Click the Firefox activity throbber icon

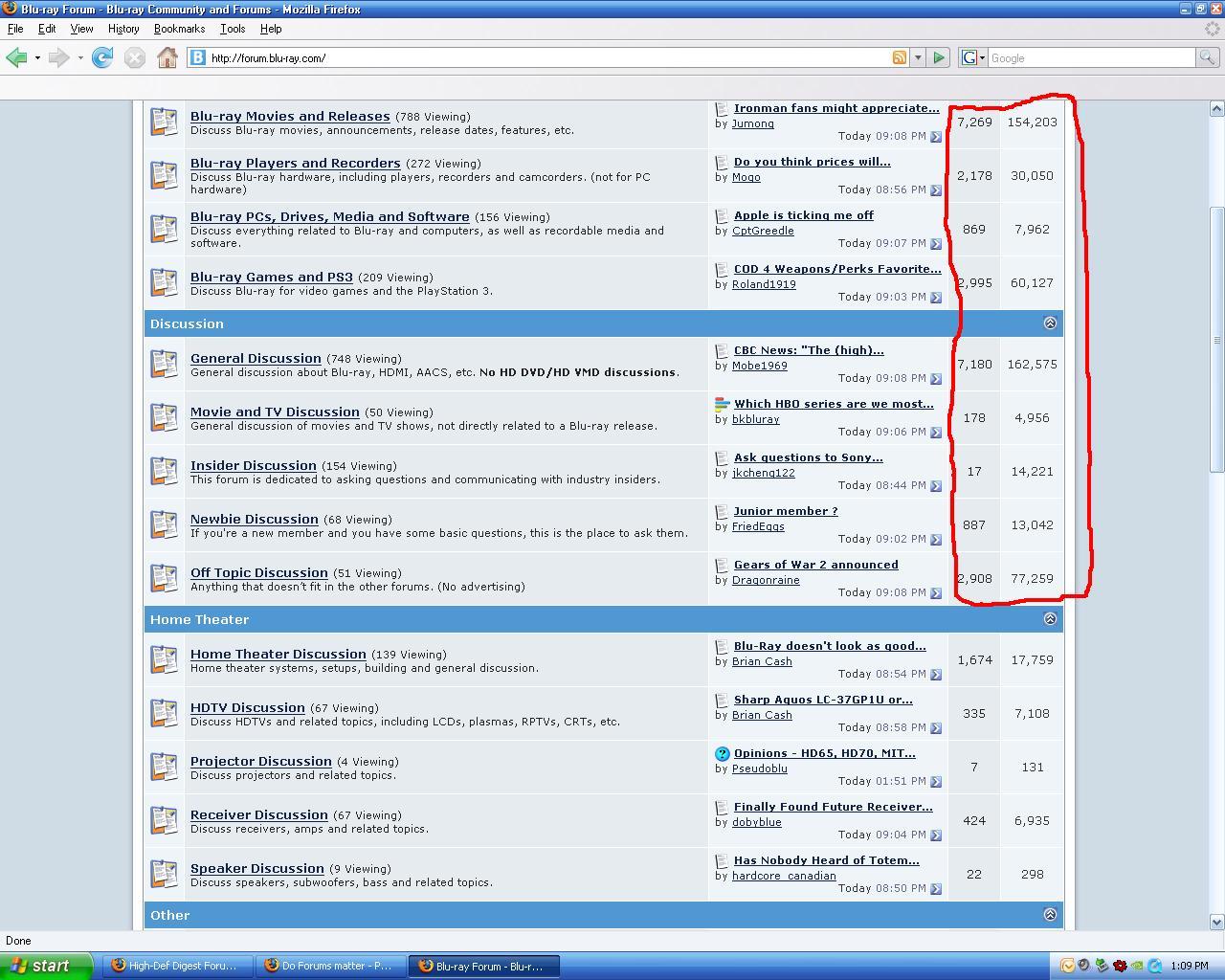point(1212,29)
